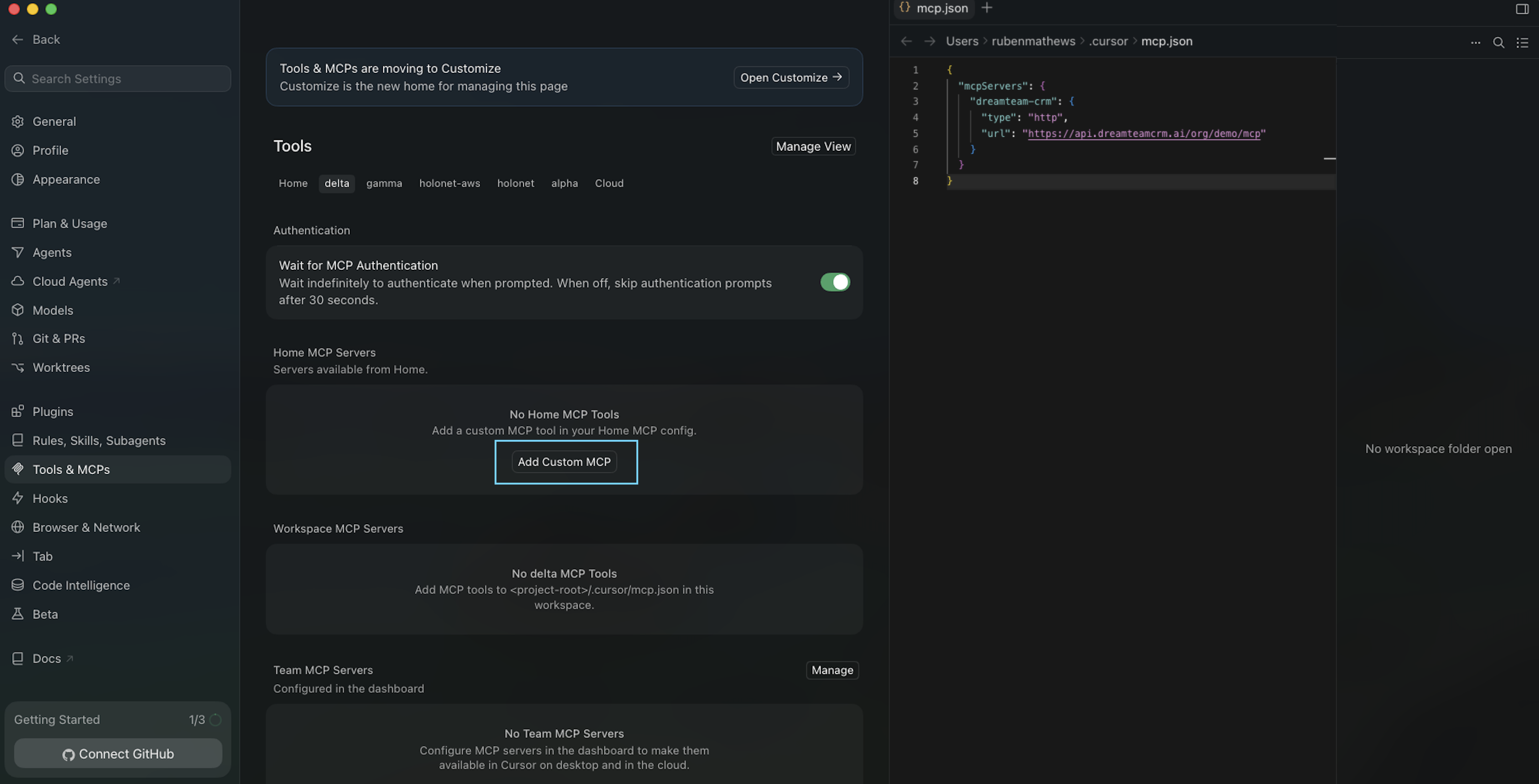Click Manage next to Team MCP Servers
This screenshot has width=1539, height=784.
coord(832,671)
